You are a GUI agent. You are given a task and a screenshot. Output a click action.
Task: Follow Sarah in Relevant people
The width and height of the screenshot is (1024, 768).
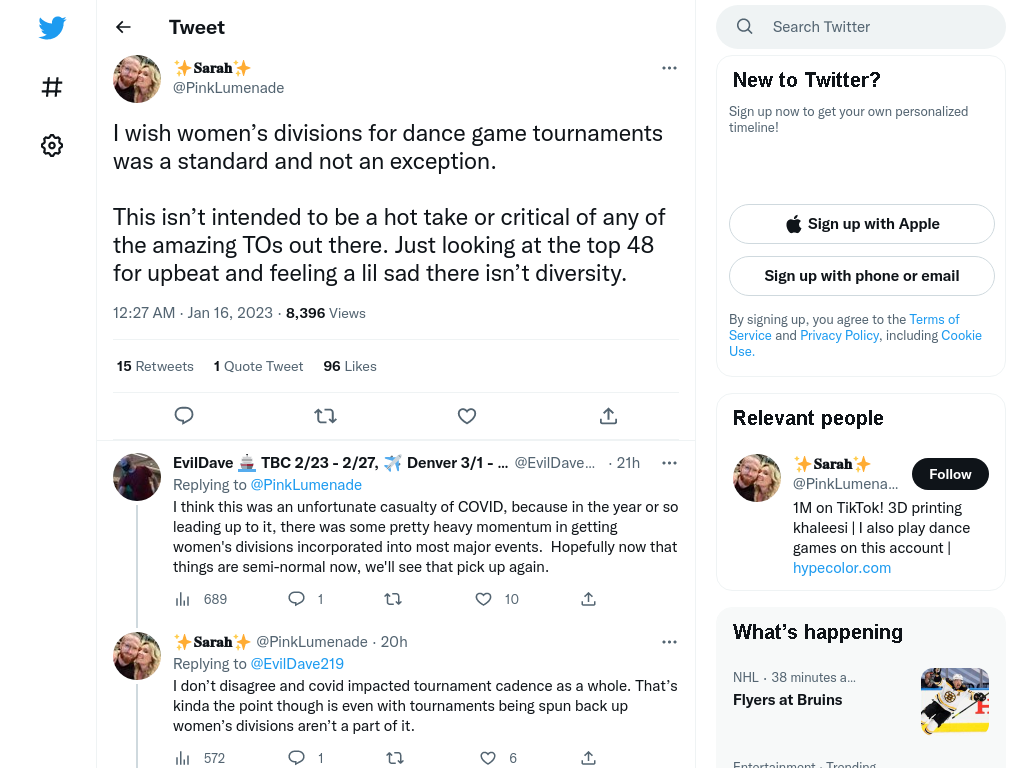click(x=950, y=474)
